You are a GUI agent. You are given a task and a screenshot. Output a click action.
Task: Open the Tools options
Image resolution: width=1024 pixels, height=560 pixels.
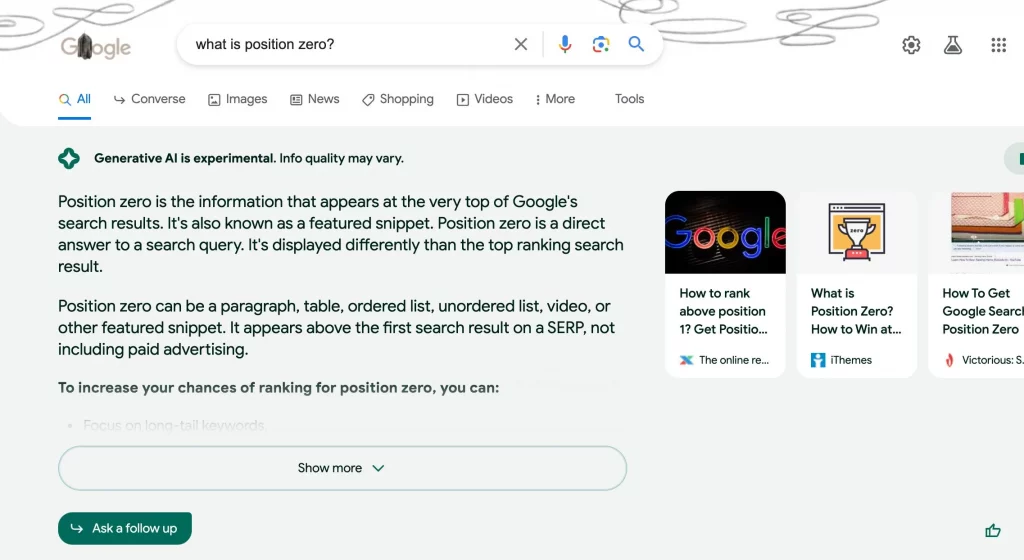point(630,99)
